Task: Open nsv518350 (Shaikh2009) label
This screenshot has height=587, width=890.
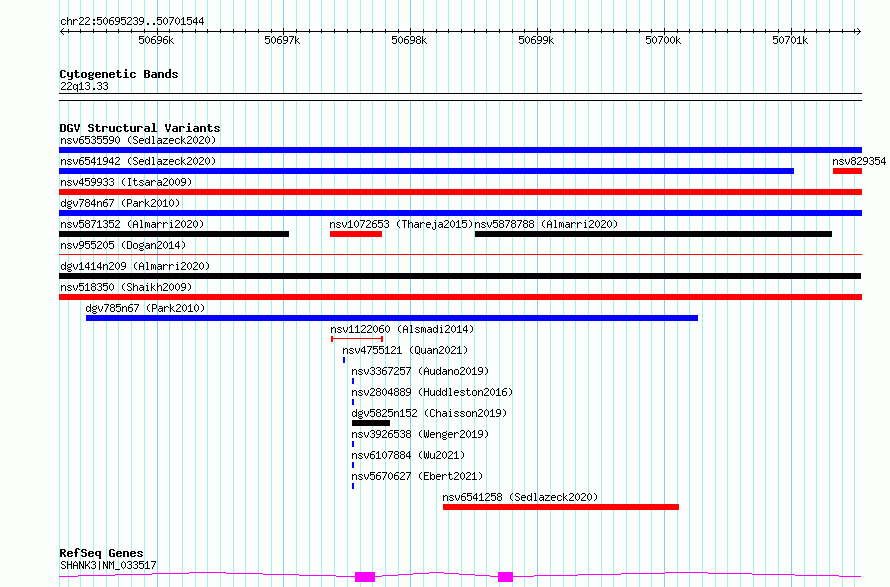Action: tap(126, 287)
